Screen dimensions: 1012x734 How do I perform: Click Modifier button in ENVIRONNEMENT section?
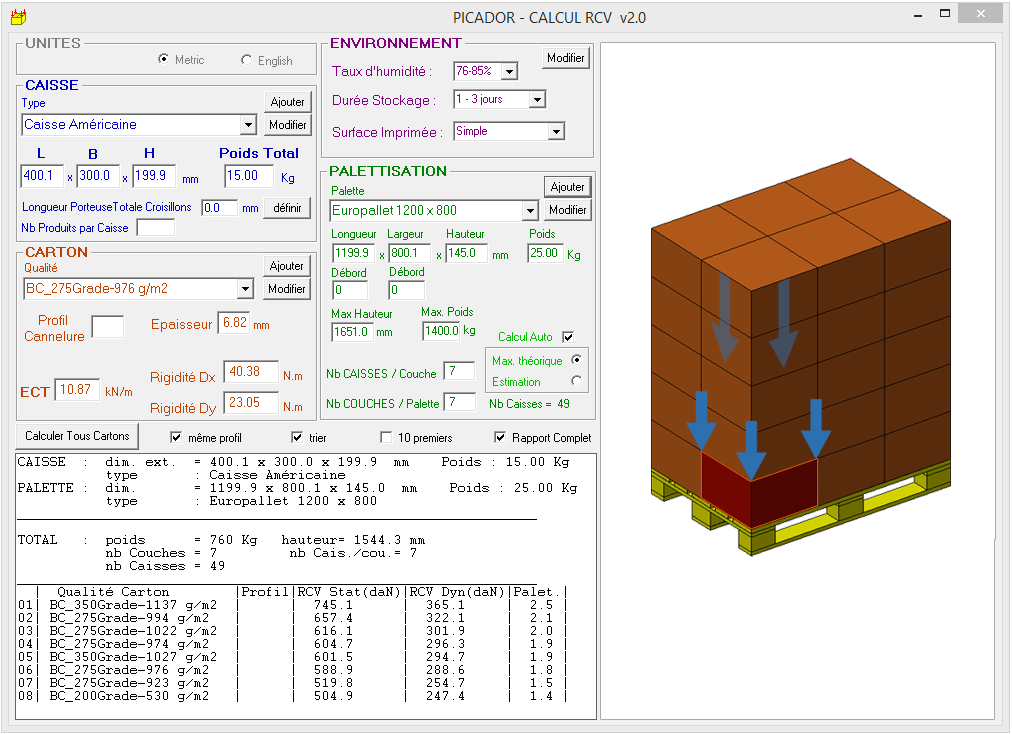point(565,58)
